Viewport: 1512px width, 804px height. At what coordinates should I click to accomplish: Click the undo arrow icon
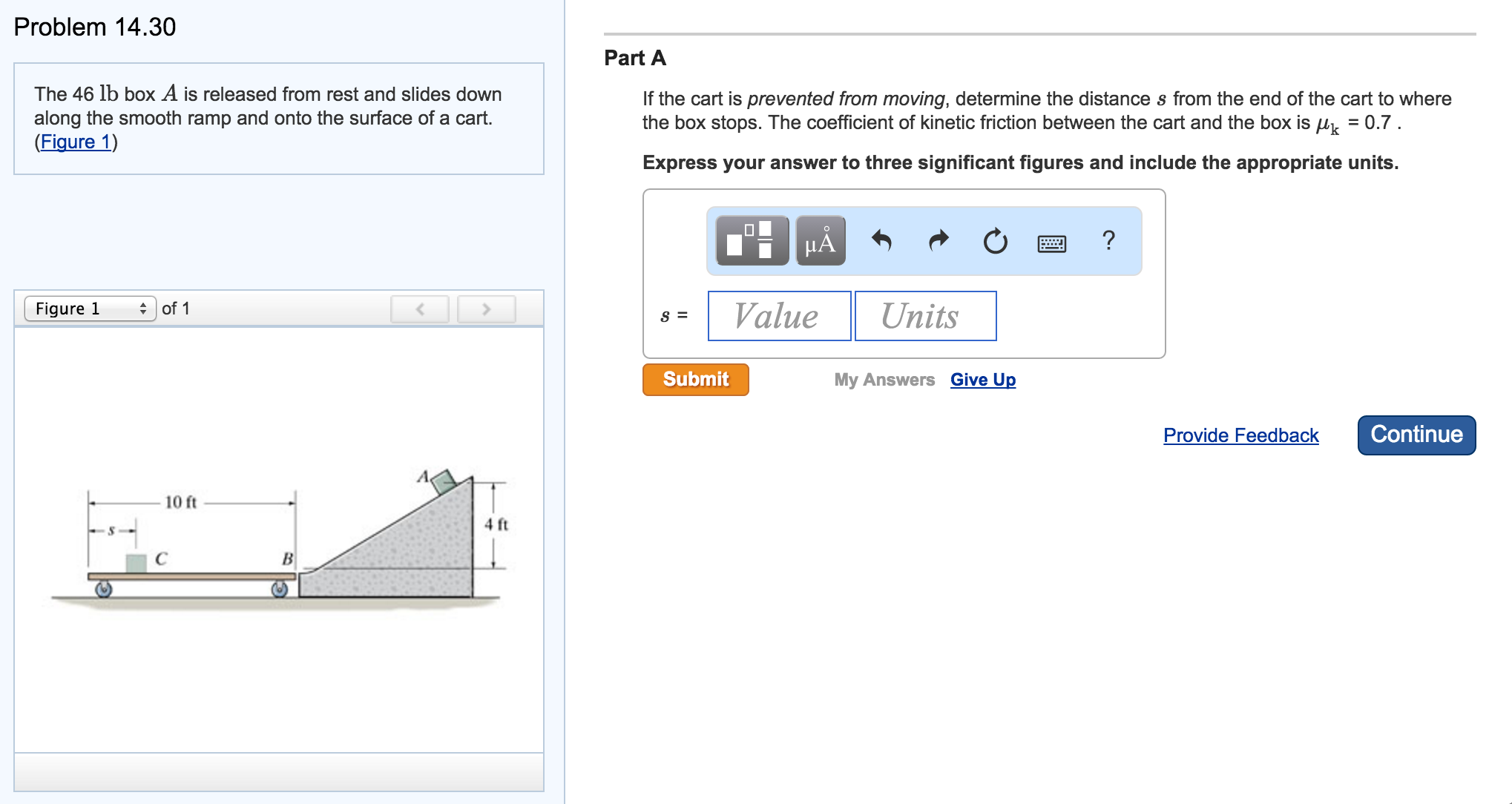[x=881, y=241]
